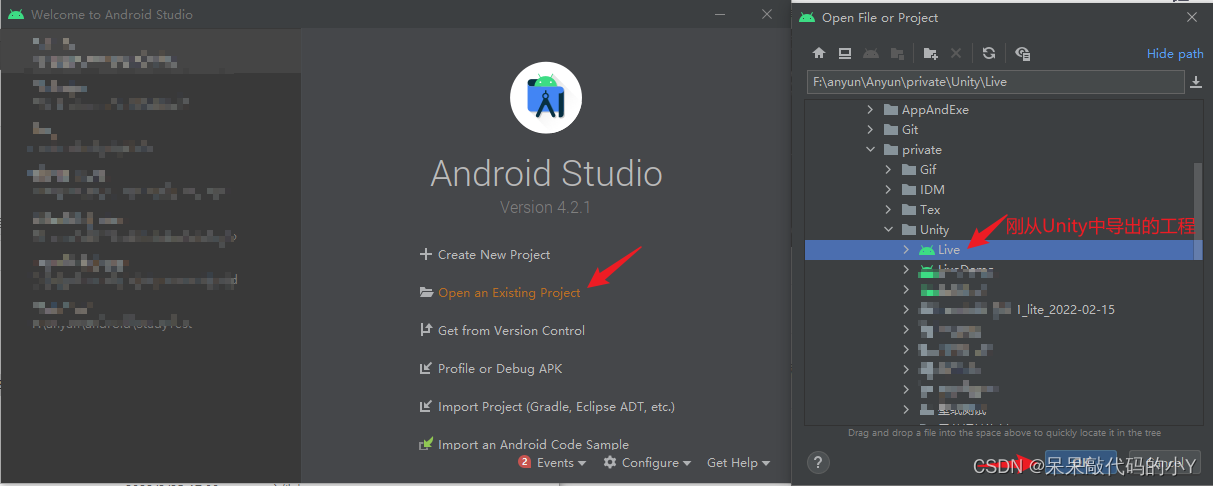The image size is (1213, 486).
Task: Expand the IDM folder node
Action: 889,190
